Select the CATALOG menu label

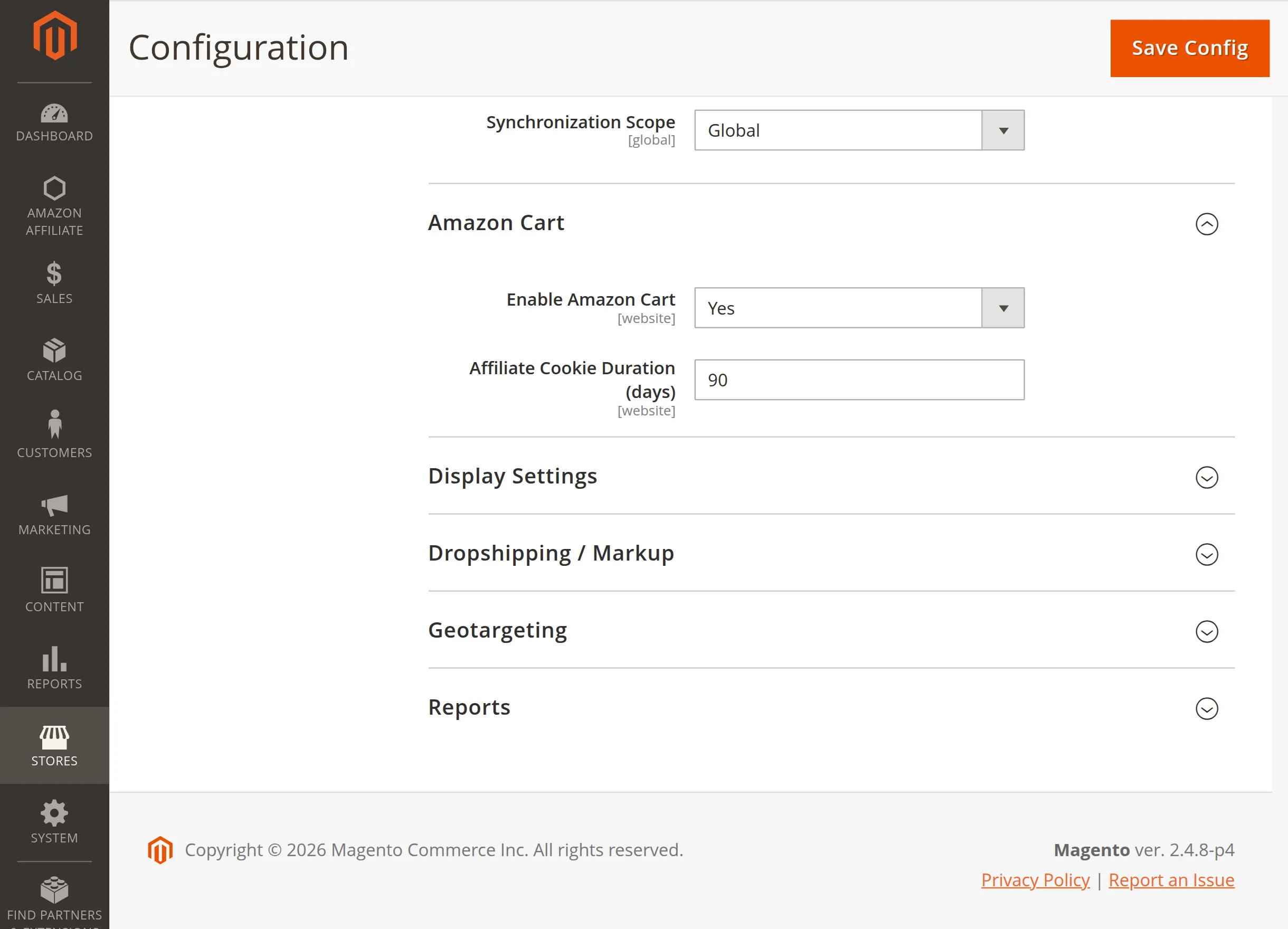(x=54, y=376)
